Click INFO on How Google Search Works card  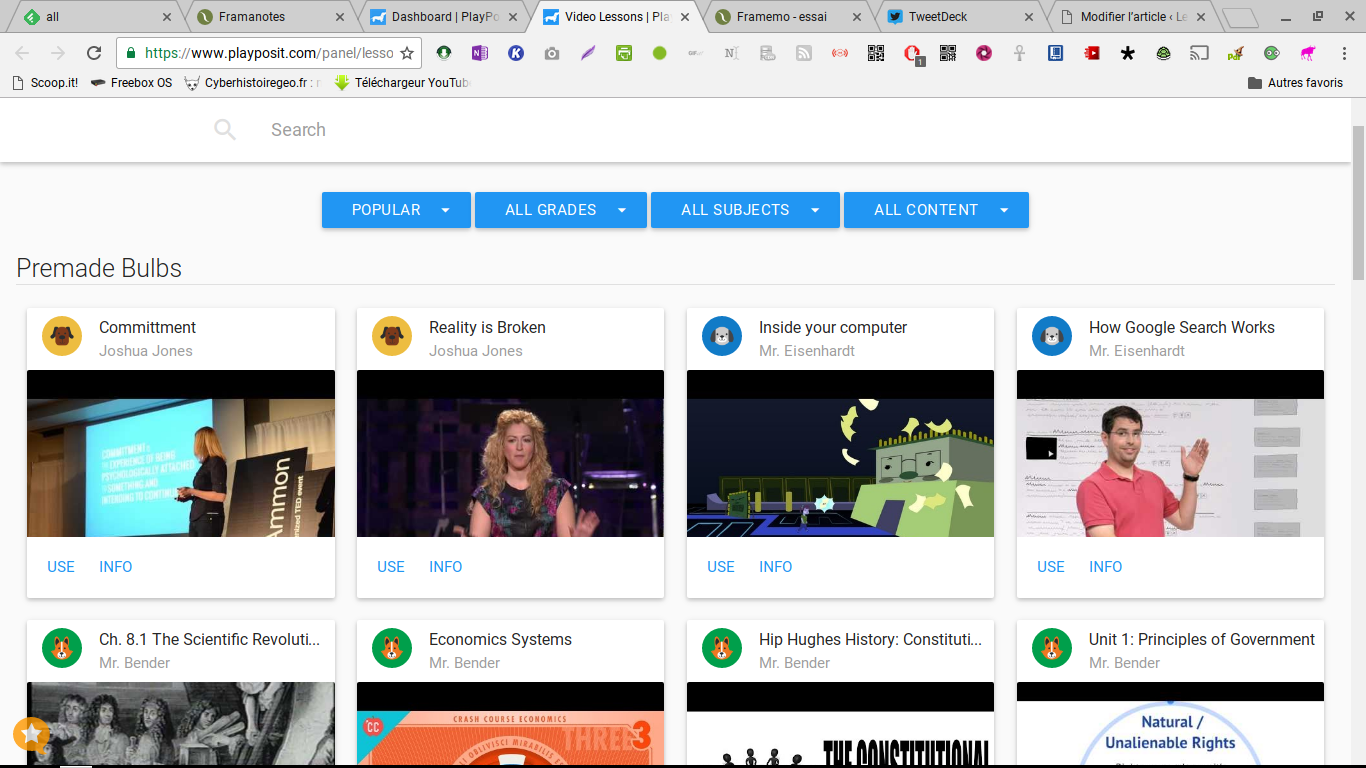tap(1106, 567)
